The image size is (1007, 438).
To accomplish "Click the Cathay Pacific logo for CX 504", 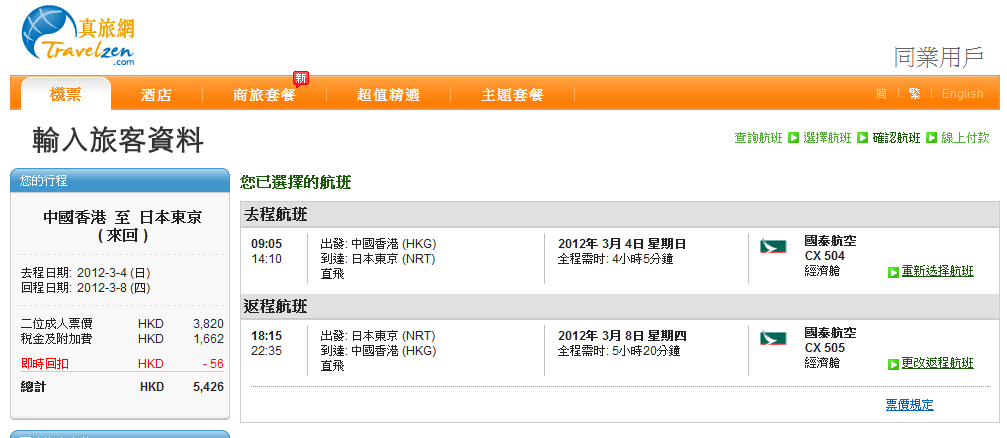I will (x=774, y=246).
